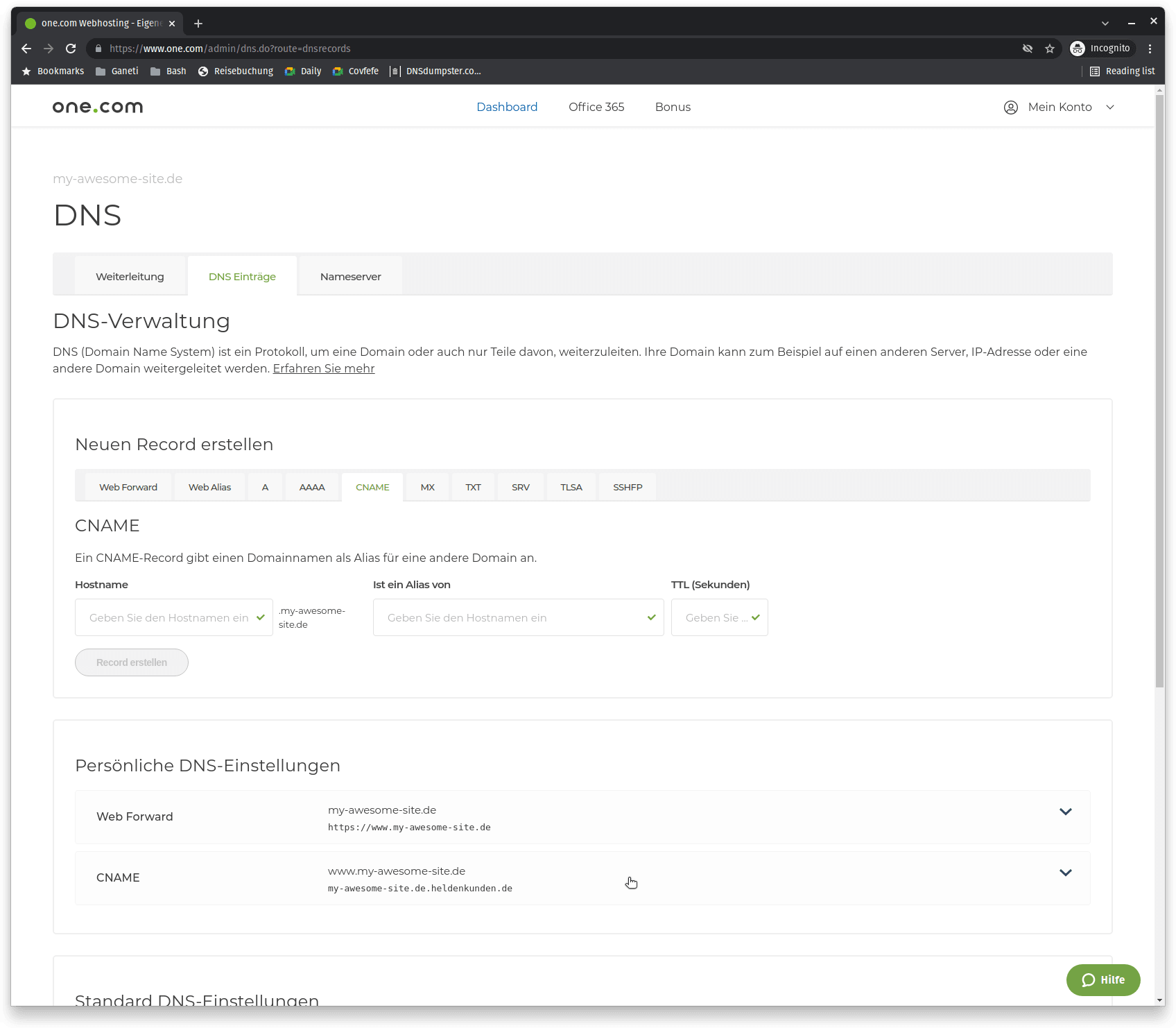Switch to the Nameserver tab
Image resolution: width=1176 pixels, height=1028 pixels.
pyautogui.click(x=351, y=276)
